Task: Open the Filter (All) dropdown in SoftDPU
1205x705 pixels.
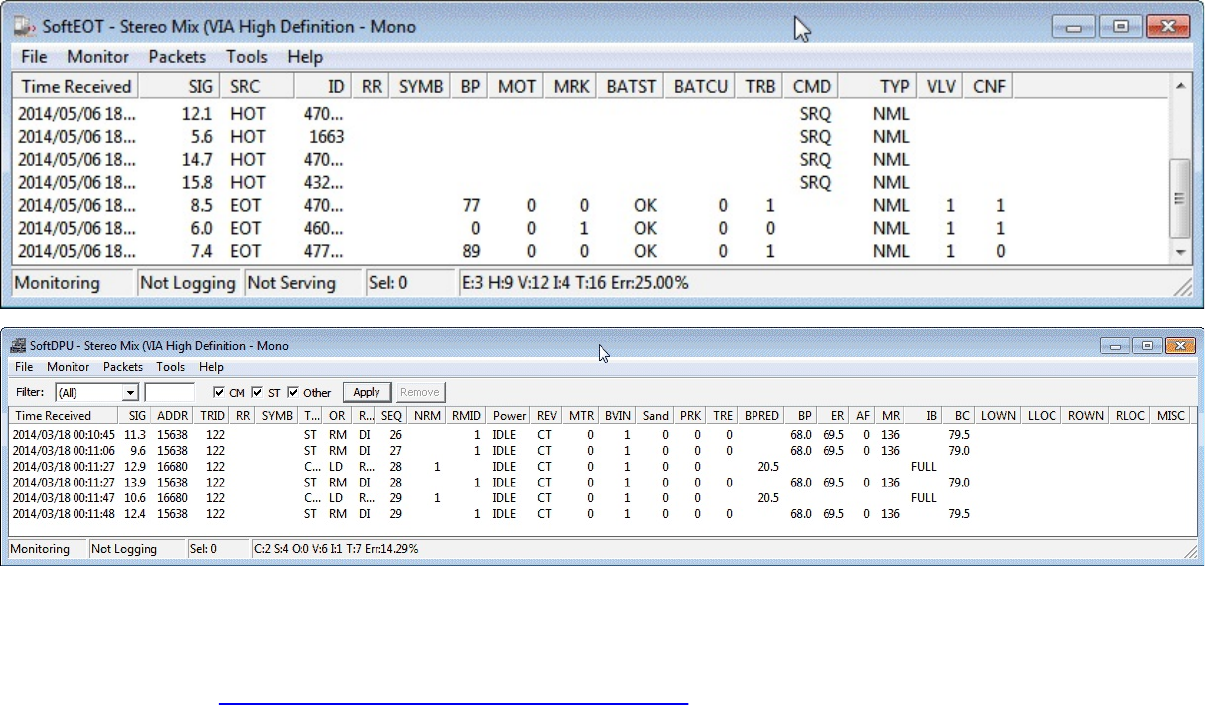Action: [130, 393]
